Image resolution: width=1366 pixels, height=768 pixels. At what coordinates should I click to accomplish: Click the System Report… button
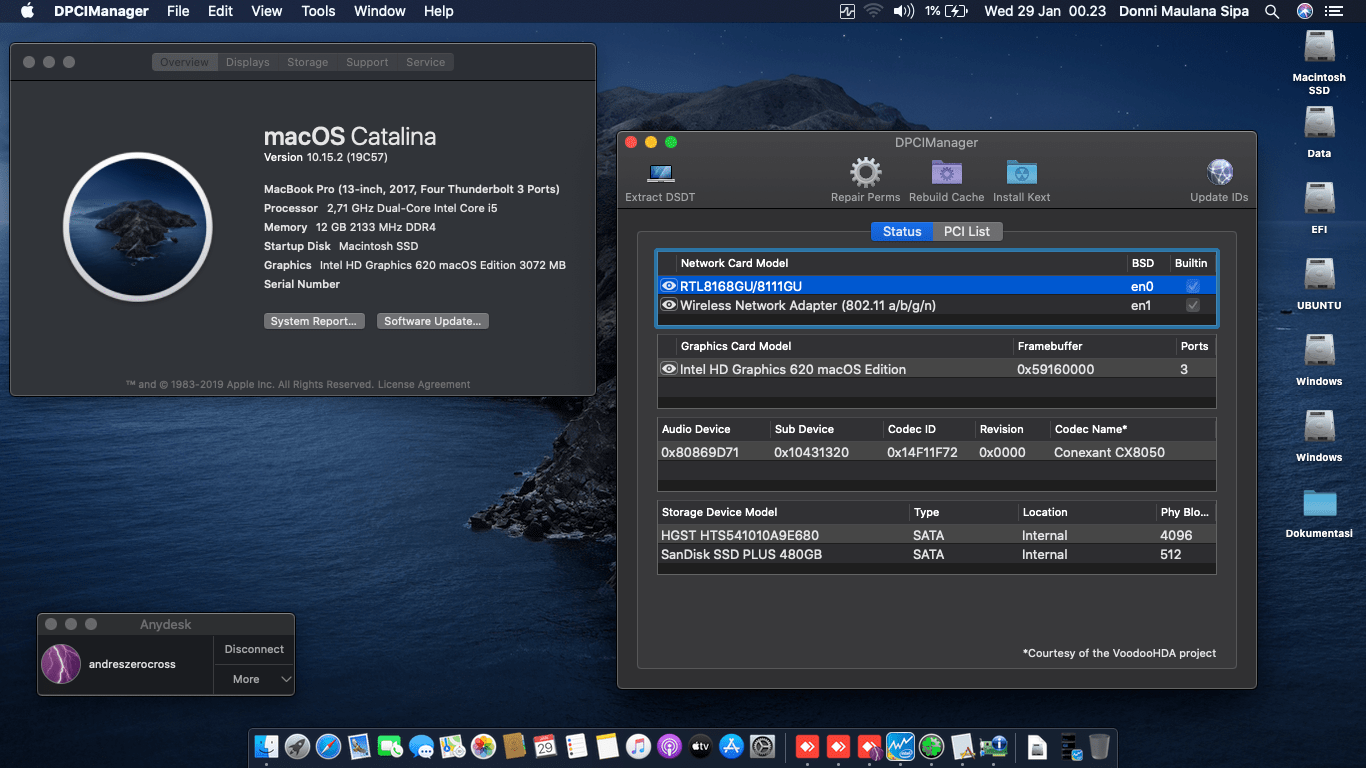pyautogui.click(x=313, y=321)
